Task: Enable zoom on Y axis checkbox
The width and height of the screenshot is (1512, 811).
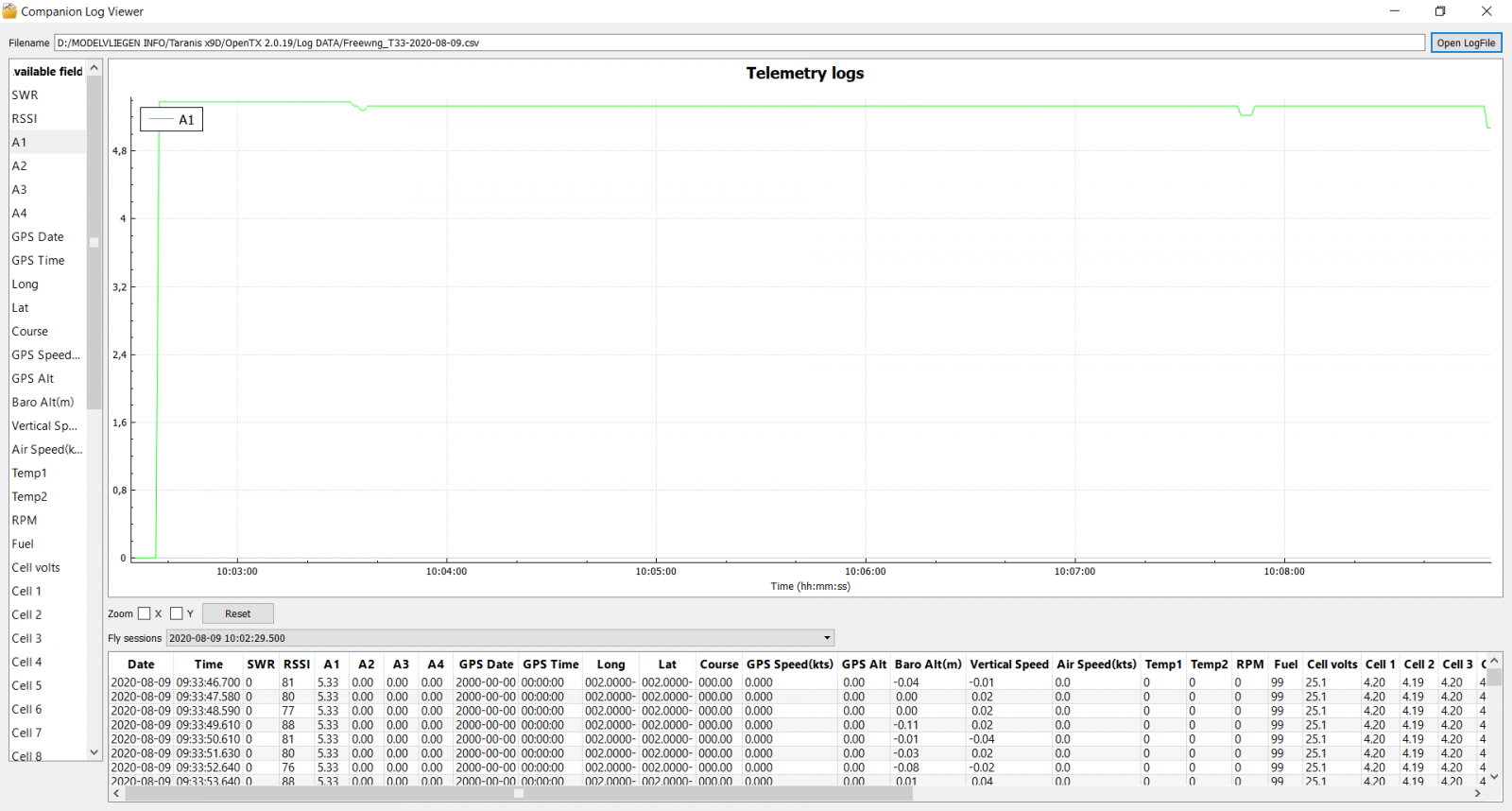Action: pos(177,613)
